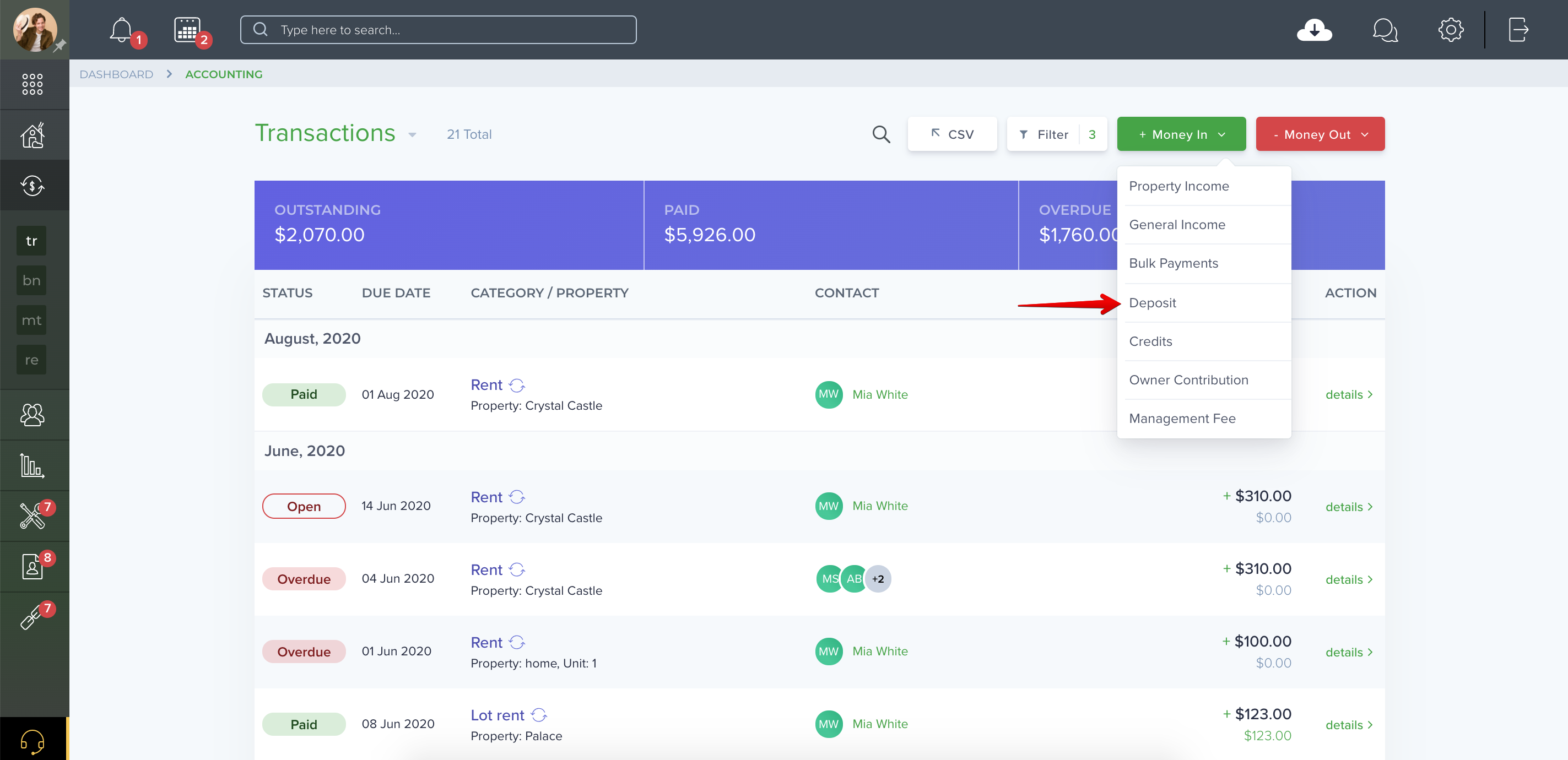Click the transactions search magnifier icon
1568x760 pixels.
pos(881,134)
